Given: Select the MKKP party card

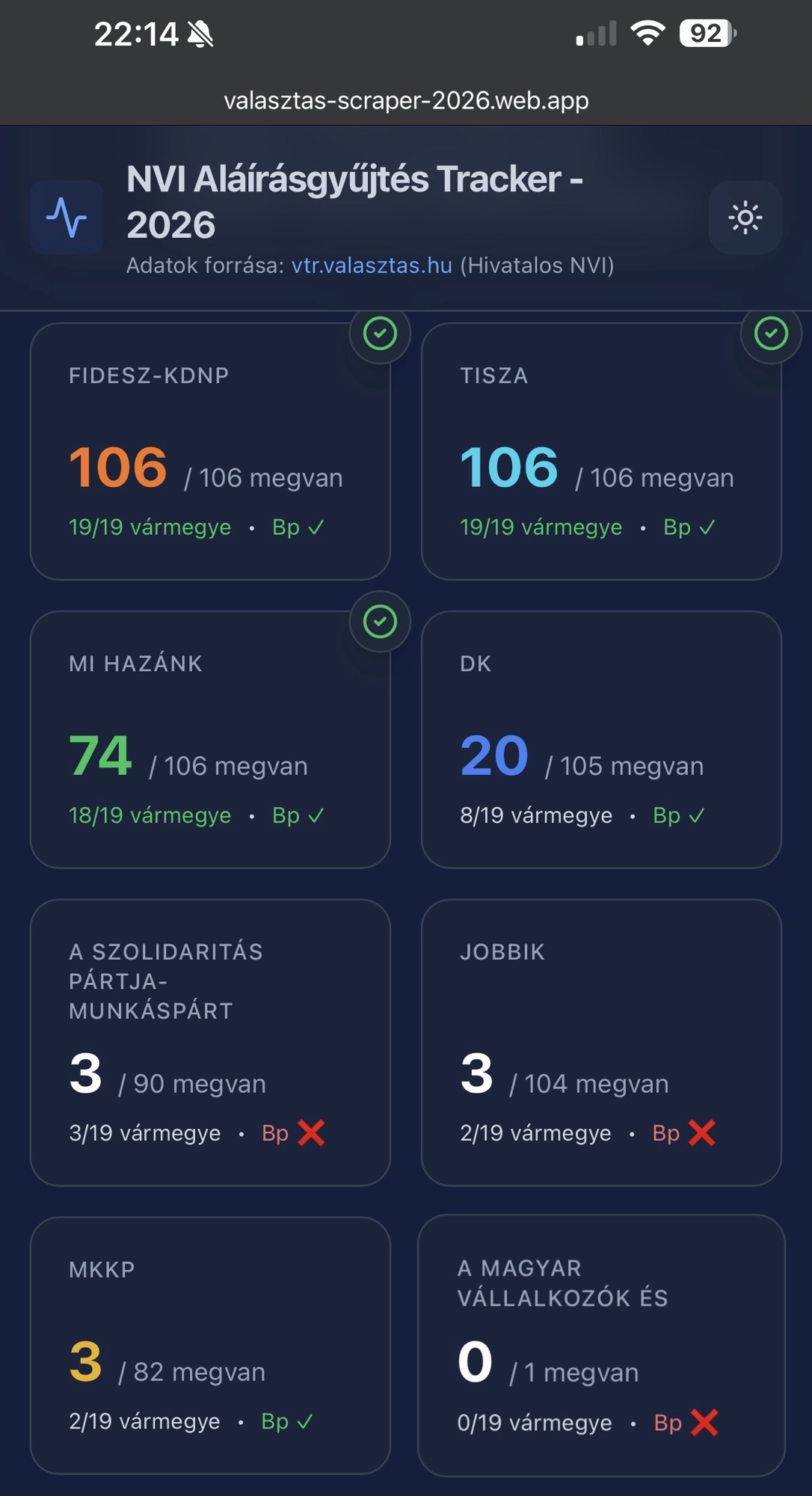Looking at the screenshot, I should tap(210, 1345).
